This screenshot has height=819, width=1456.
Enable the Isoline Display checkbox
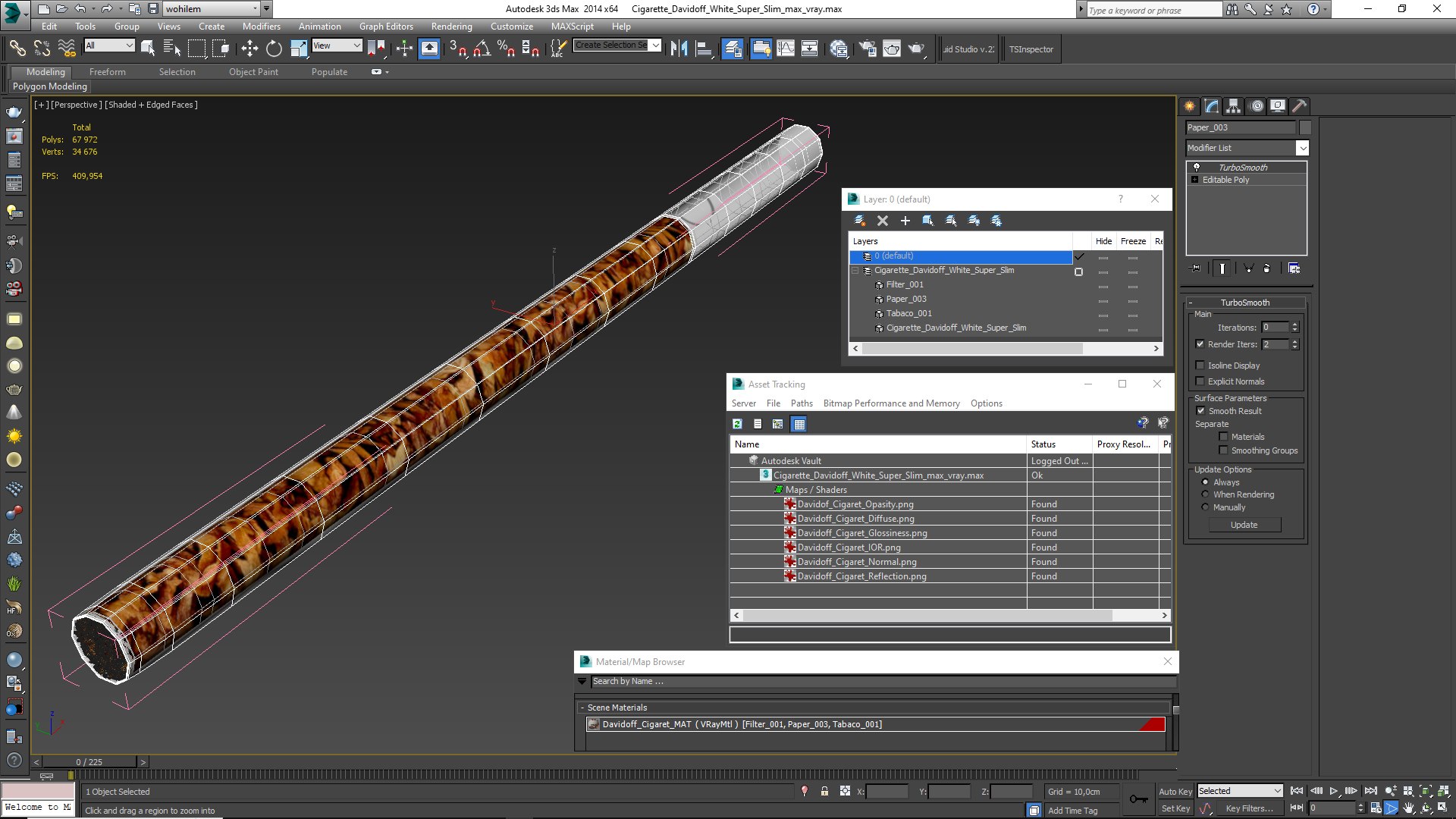(1200, 366)
